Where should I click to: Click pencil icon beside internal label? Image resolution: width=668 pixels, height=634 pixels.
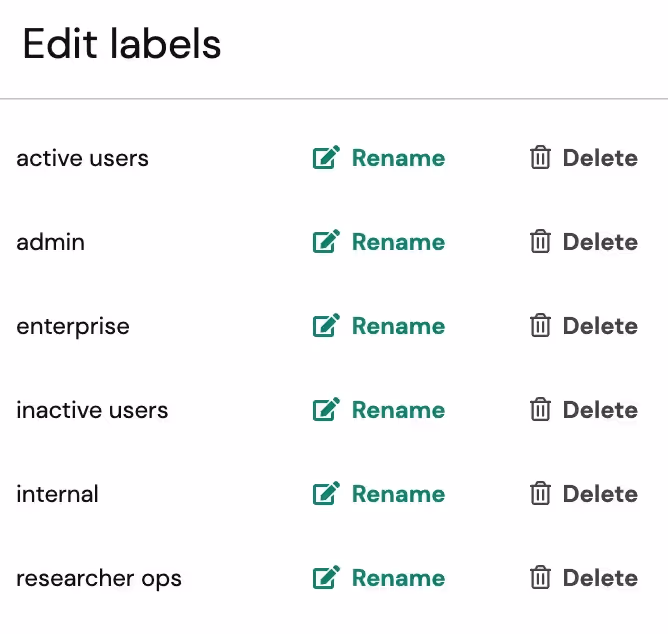[326, 493]
